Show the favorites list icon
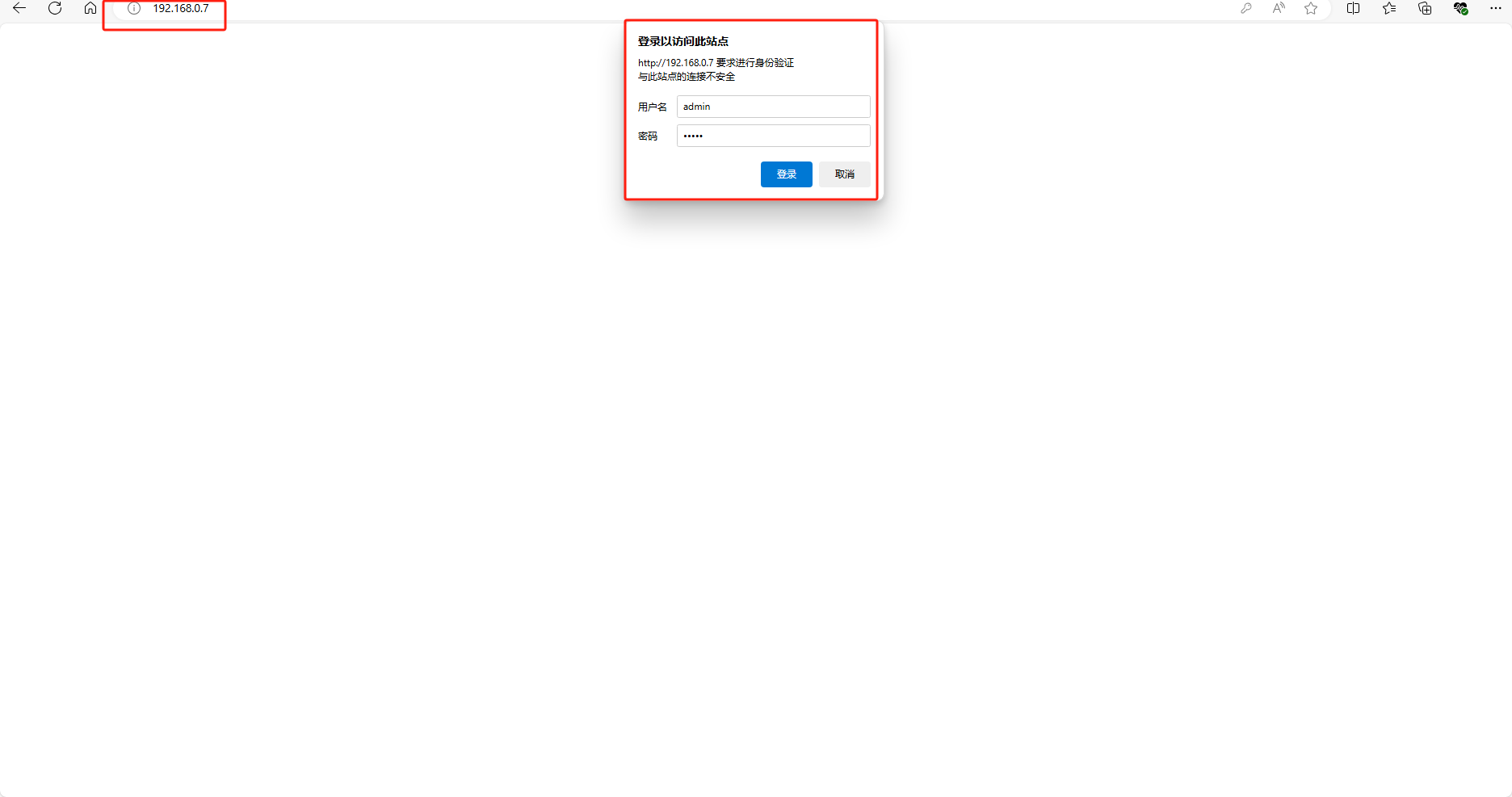The height and width of the screenshot is (797, 1512). click(1389, 8)
